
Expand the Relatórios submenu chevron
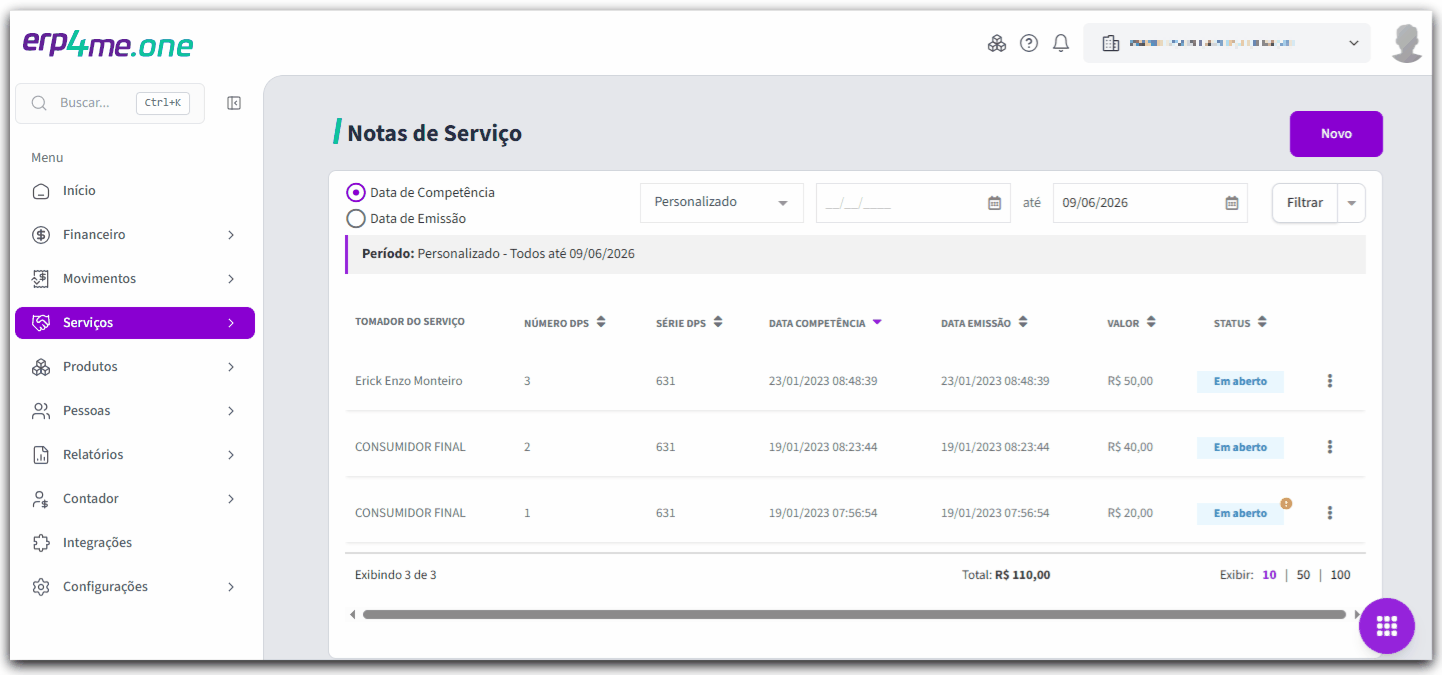[231, 455]
